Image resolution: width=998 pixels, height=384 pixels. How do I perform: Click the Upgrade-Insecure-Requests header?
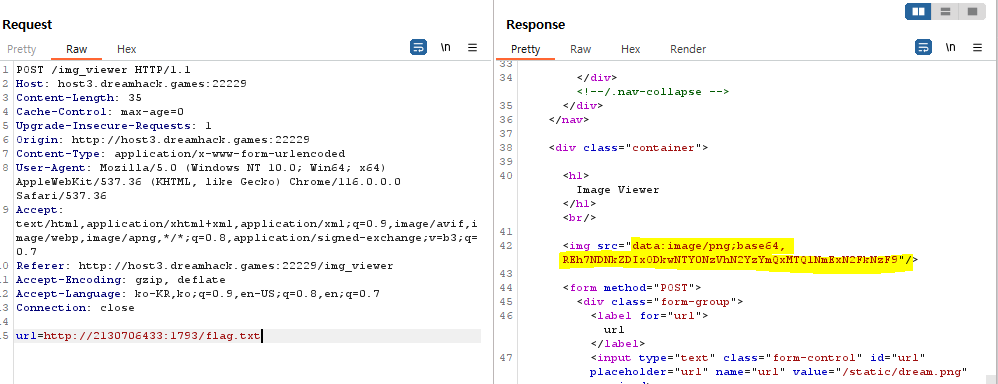click(114, 125)
